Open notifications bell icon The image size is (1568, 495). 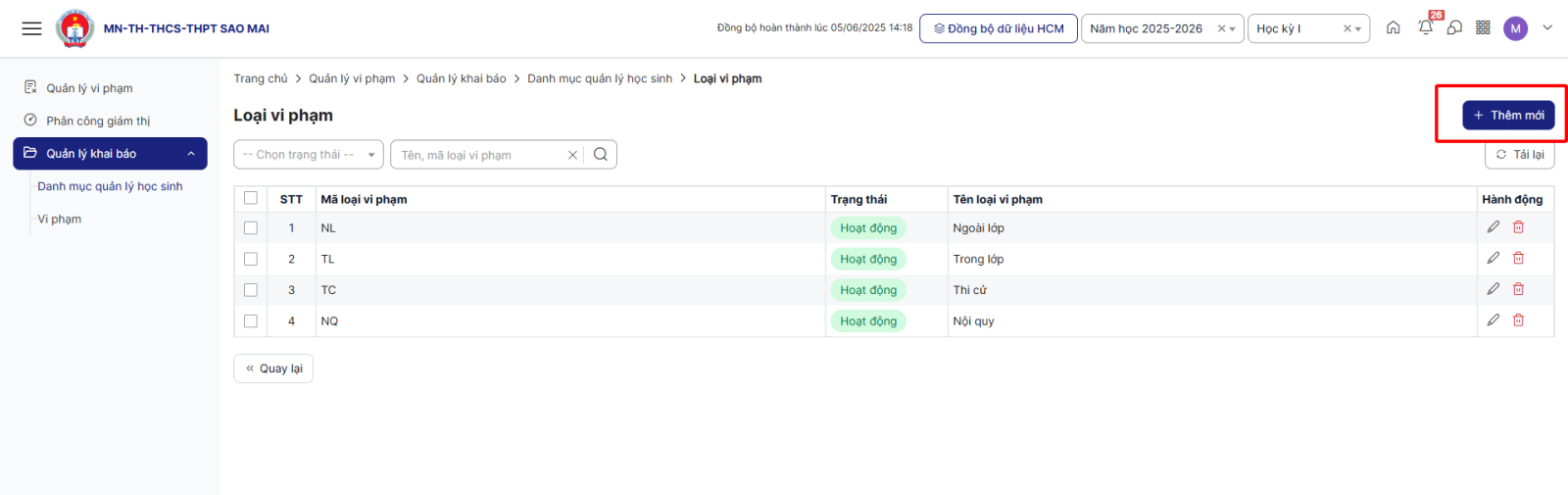pyautogui.click(x=1425, y=28)
